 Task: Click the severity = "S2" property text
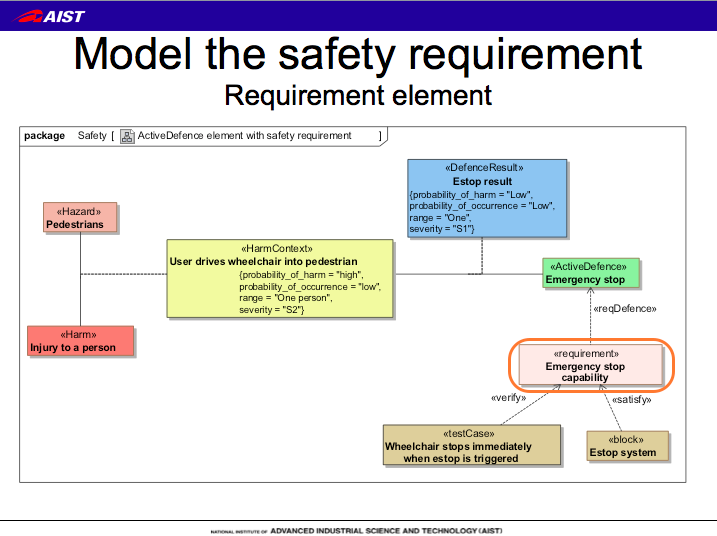(x=271, y=310)
